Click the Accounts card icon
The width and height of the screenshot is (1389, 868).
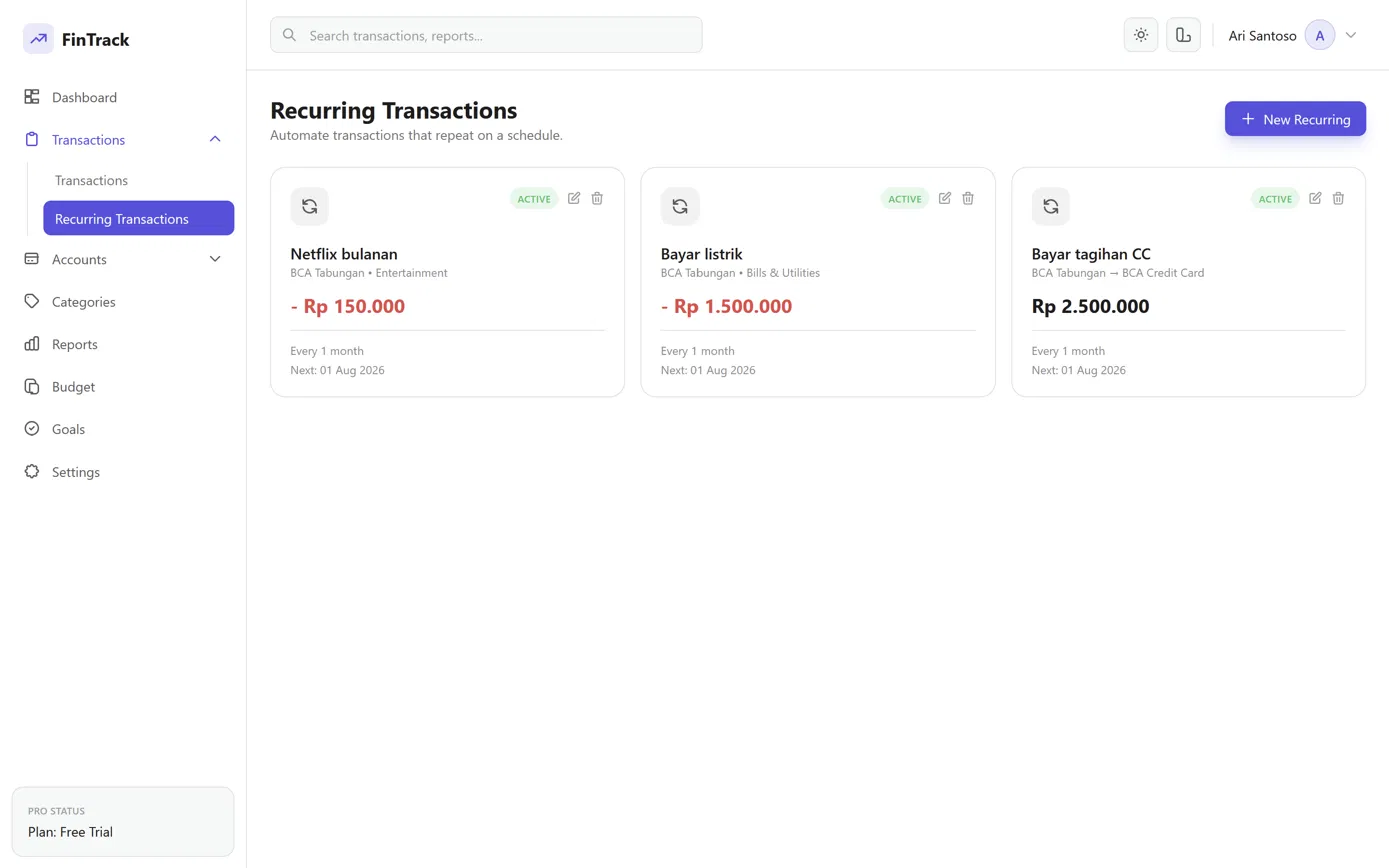click(x=32, y=259)
